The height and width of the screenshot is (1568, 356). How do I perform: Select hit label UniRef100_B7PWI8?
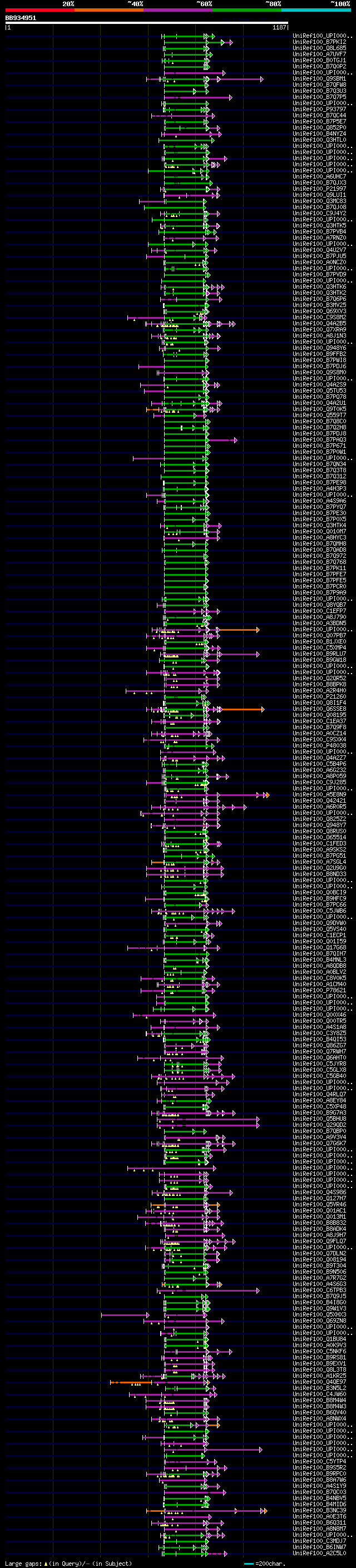(x=319, y=360)
